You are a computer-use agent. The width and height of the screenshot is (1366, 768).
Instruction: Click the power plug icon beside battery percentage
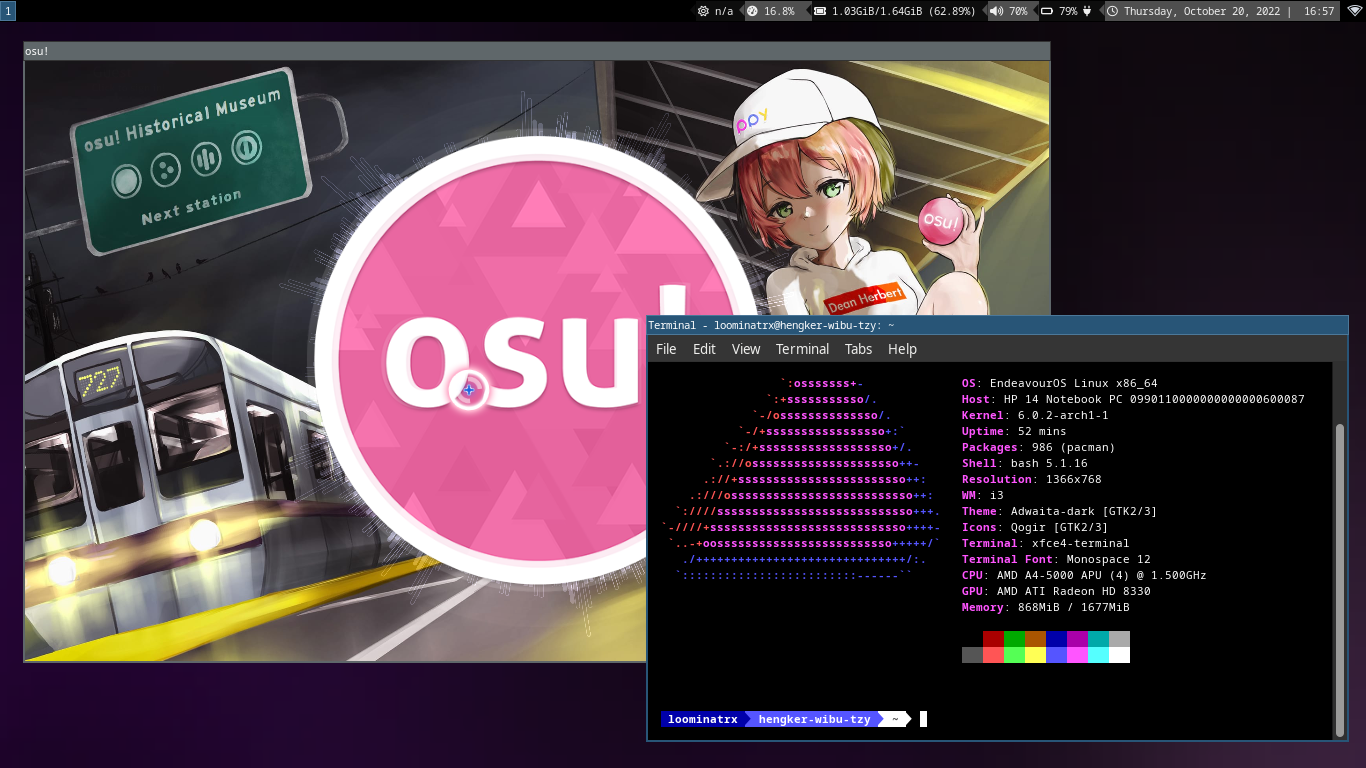tap(1087, 11)
